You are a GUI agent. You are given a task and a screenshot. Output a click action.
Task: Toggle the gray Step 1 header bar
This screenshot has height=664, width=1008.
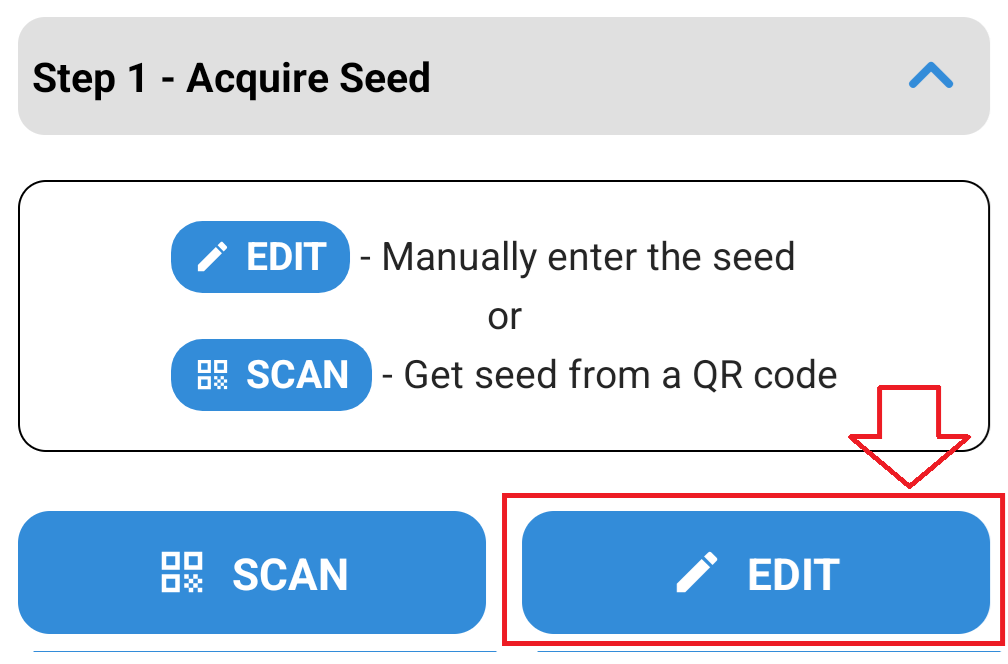[x=503, y=76]
